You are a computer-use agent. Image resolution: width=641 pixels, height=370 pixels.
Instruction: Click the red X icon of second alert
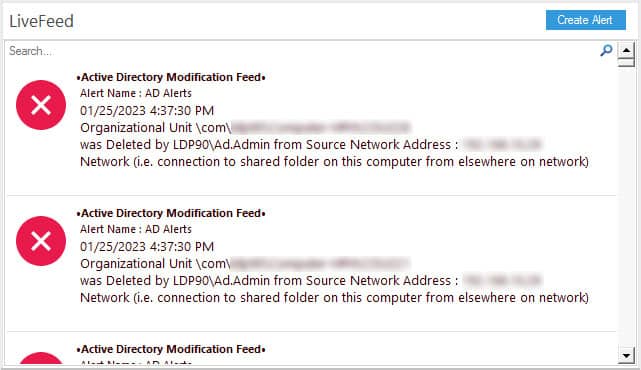click(x=41, y=241)
